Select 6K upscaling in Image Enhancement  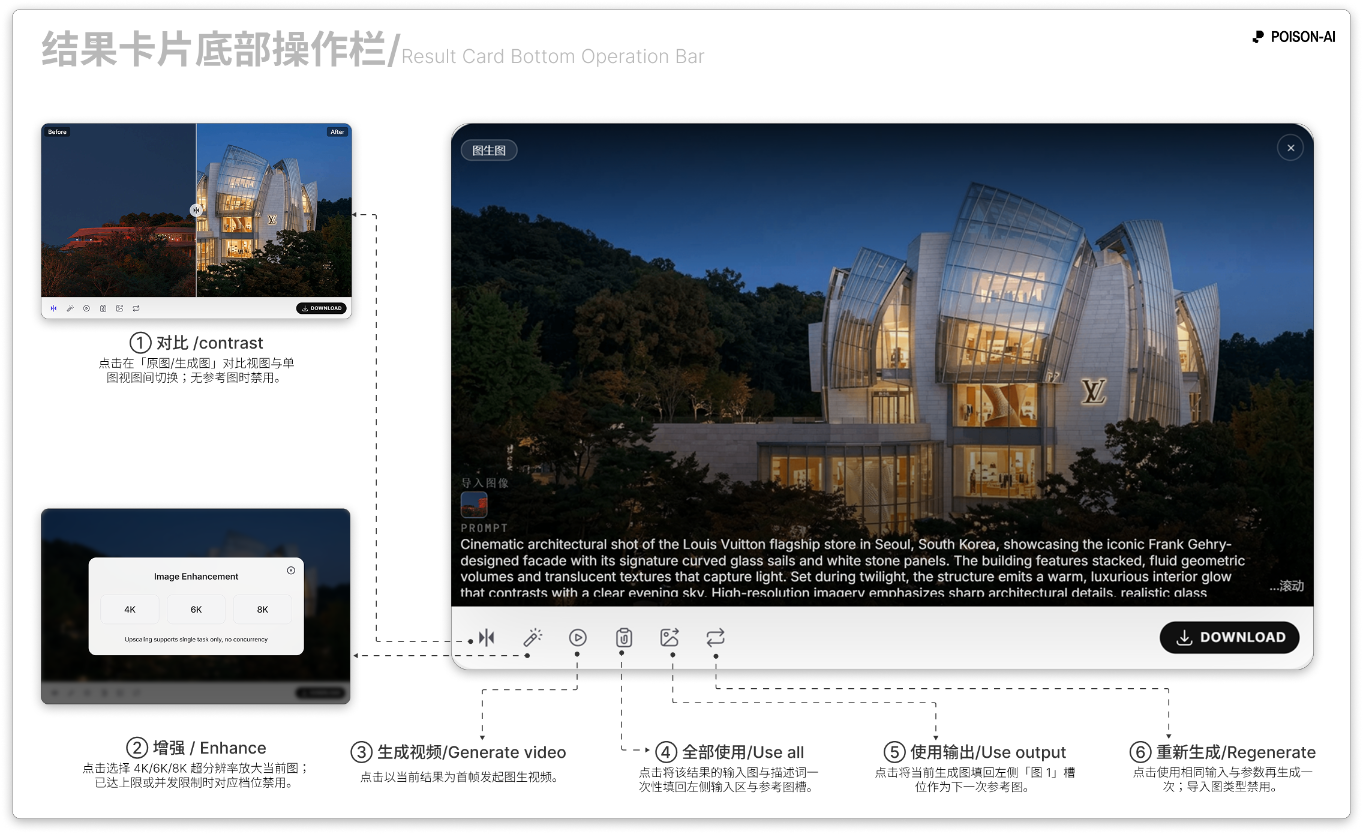pyautogui.click(x=196, y=609)
